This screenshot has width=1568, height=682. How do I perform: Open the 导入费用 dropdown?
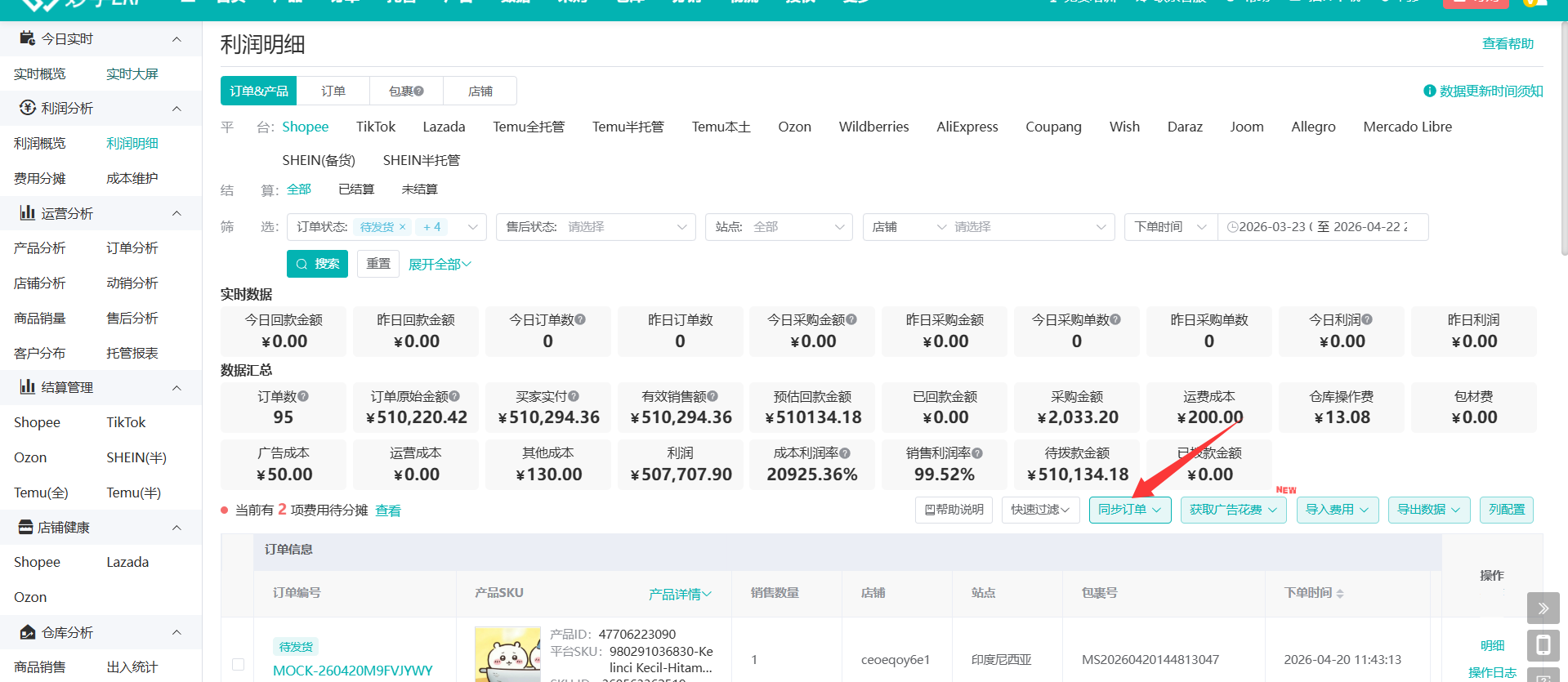1338,510
